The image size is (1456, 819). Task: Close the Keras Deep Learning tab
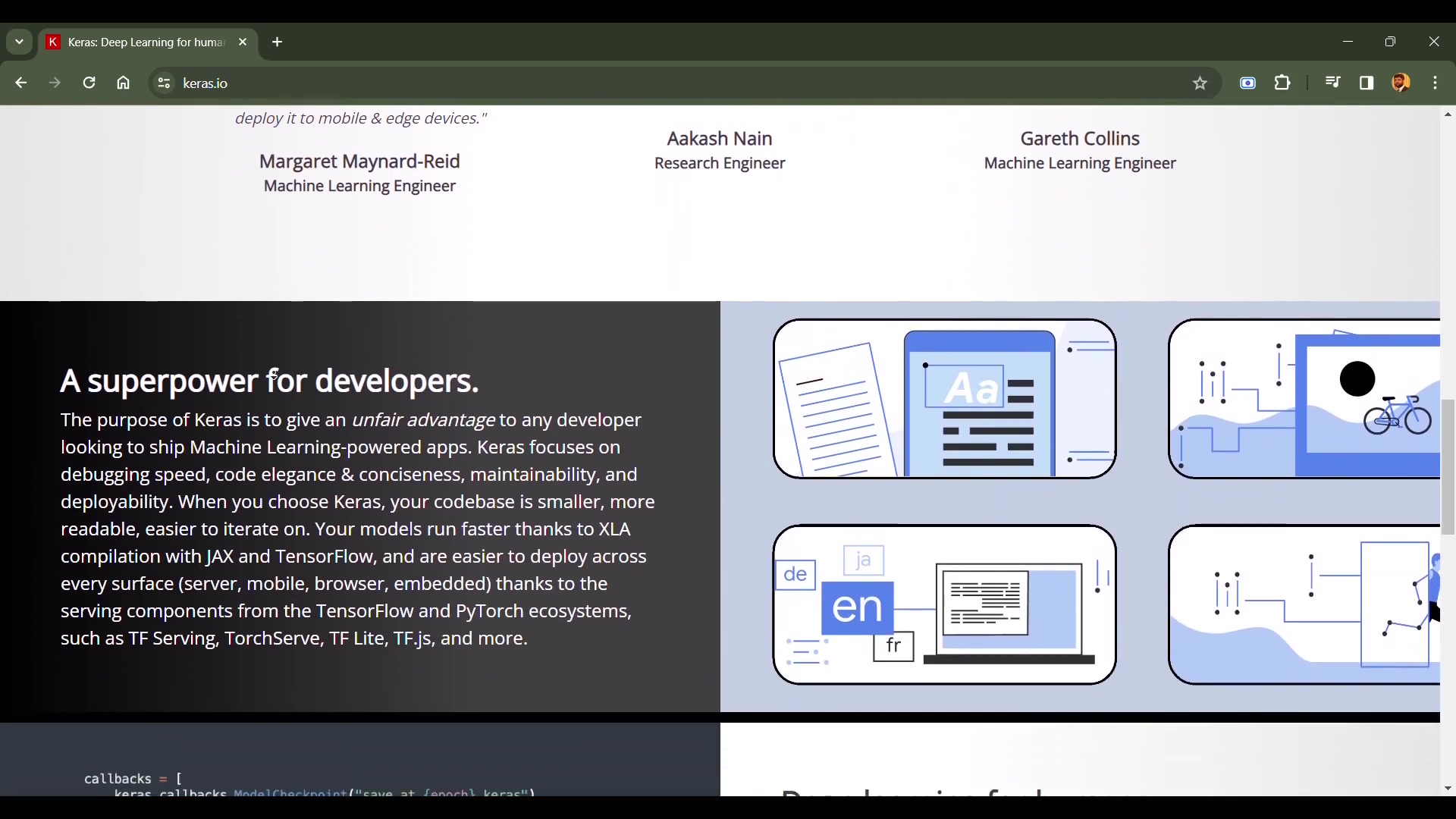[242, 42]
